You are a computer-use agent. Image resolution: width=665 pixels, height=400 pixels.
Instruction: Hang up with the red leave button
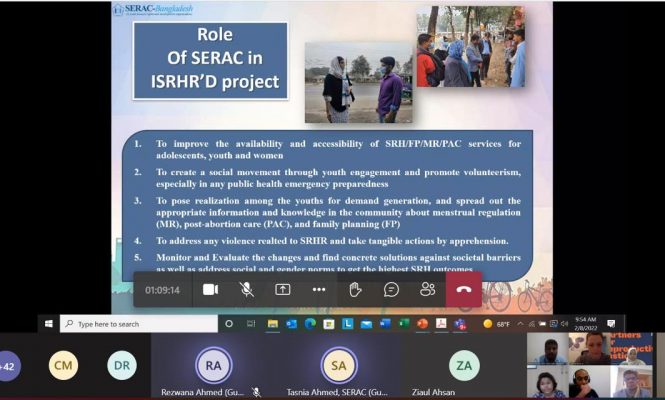click(x=464, y=289)
